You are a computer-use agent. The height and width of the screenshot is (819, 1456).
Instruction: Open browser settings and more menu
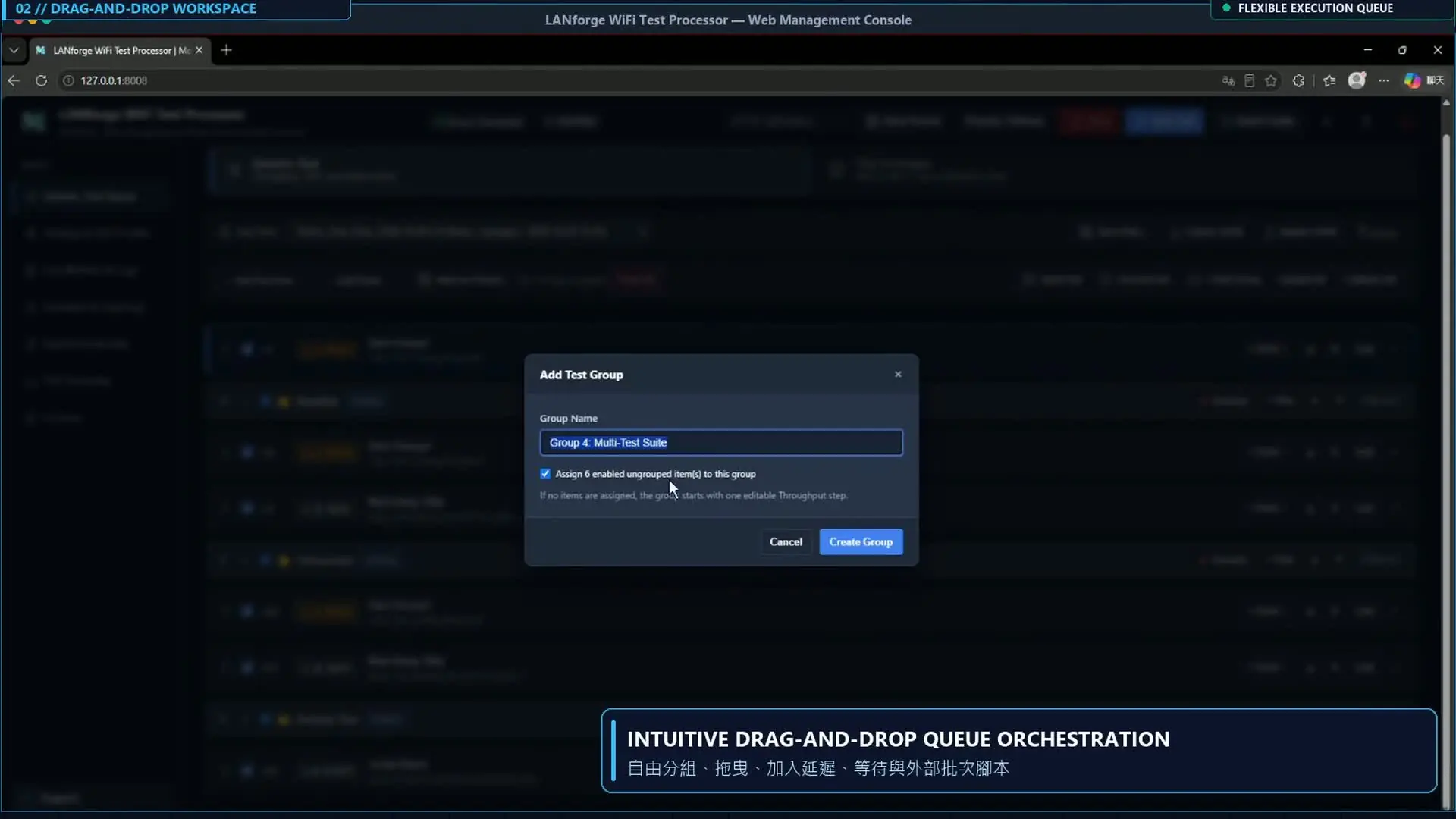click(x=1384, y=80)
